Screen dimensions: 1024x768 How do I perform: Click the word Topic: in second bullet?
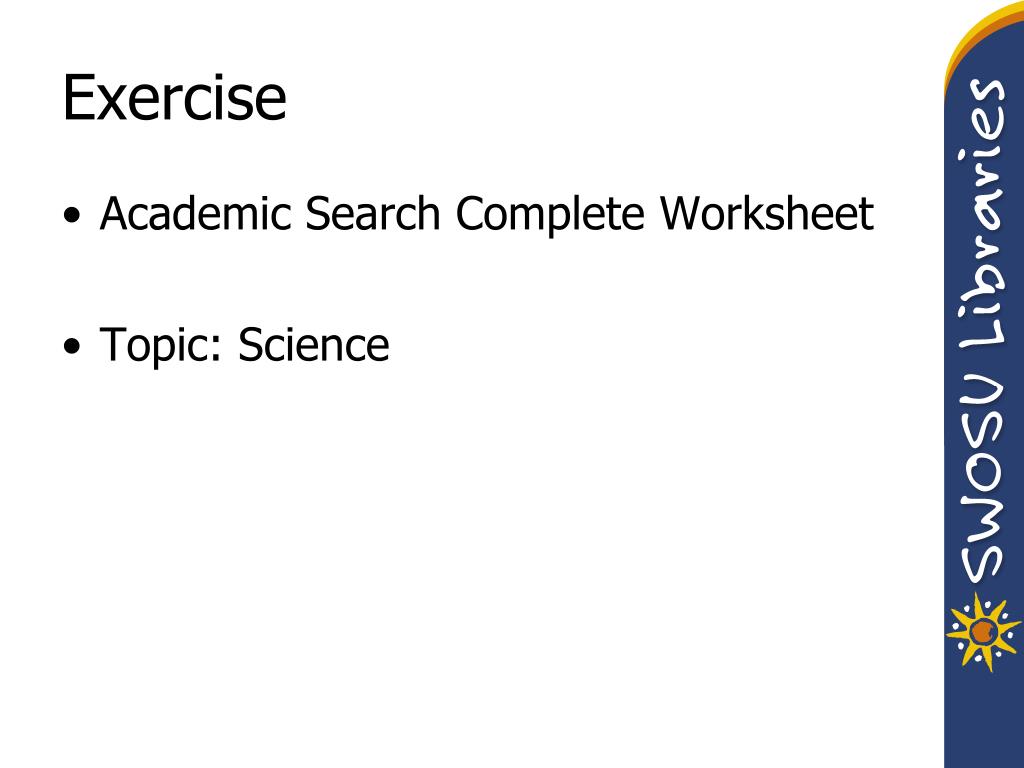[161, 346]
